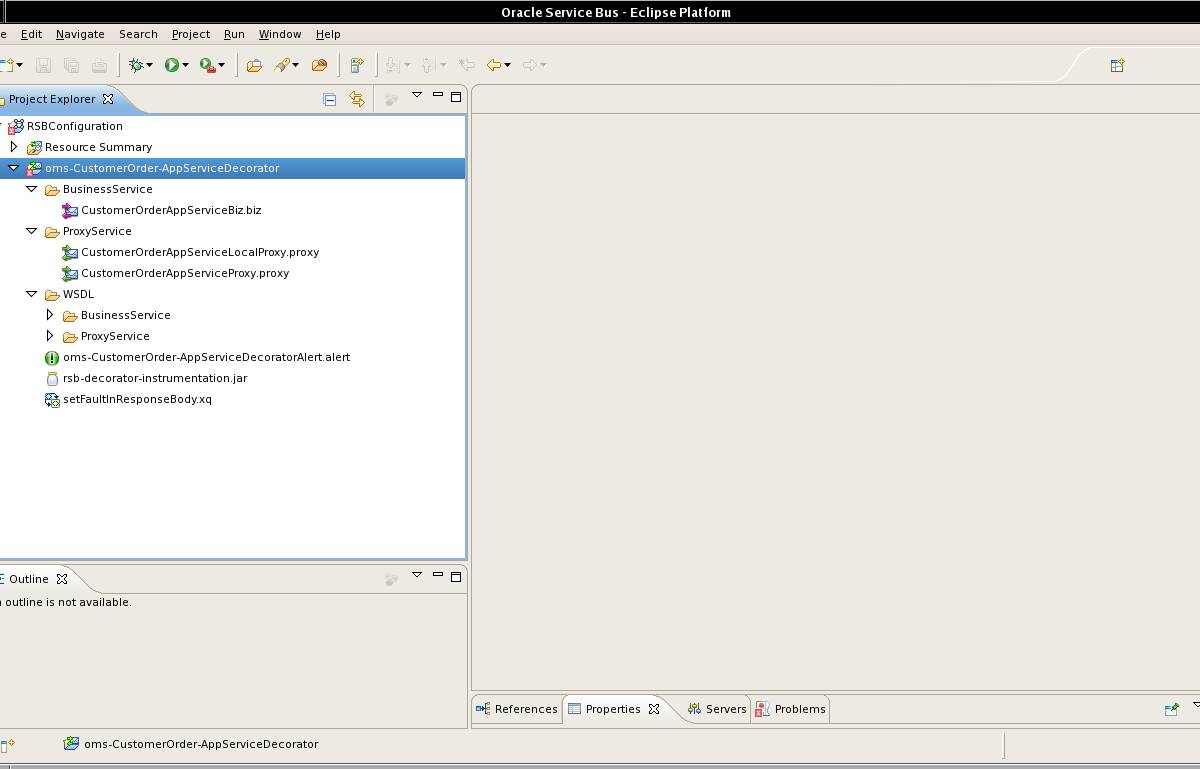
Task: Collapse the oms-CustomerOrder-AppServiceDecorator project
Action: (14, 168)
